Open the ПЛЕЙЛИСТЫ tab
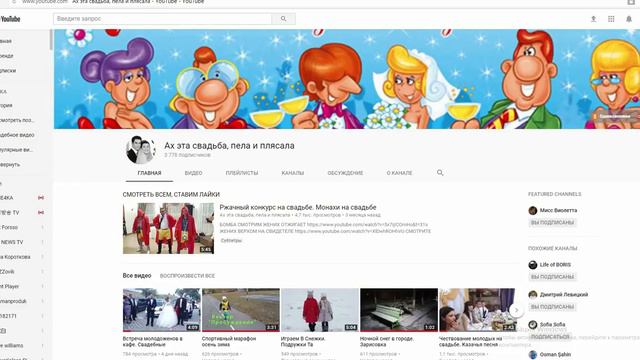This screenshot has height=360, width=640. point(242,173)
